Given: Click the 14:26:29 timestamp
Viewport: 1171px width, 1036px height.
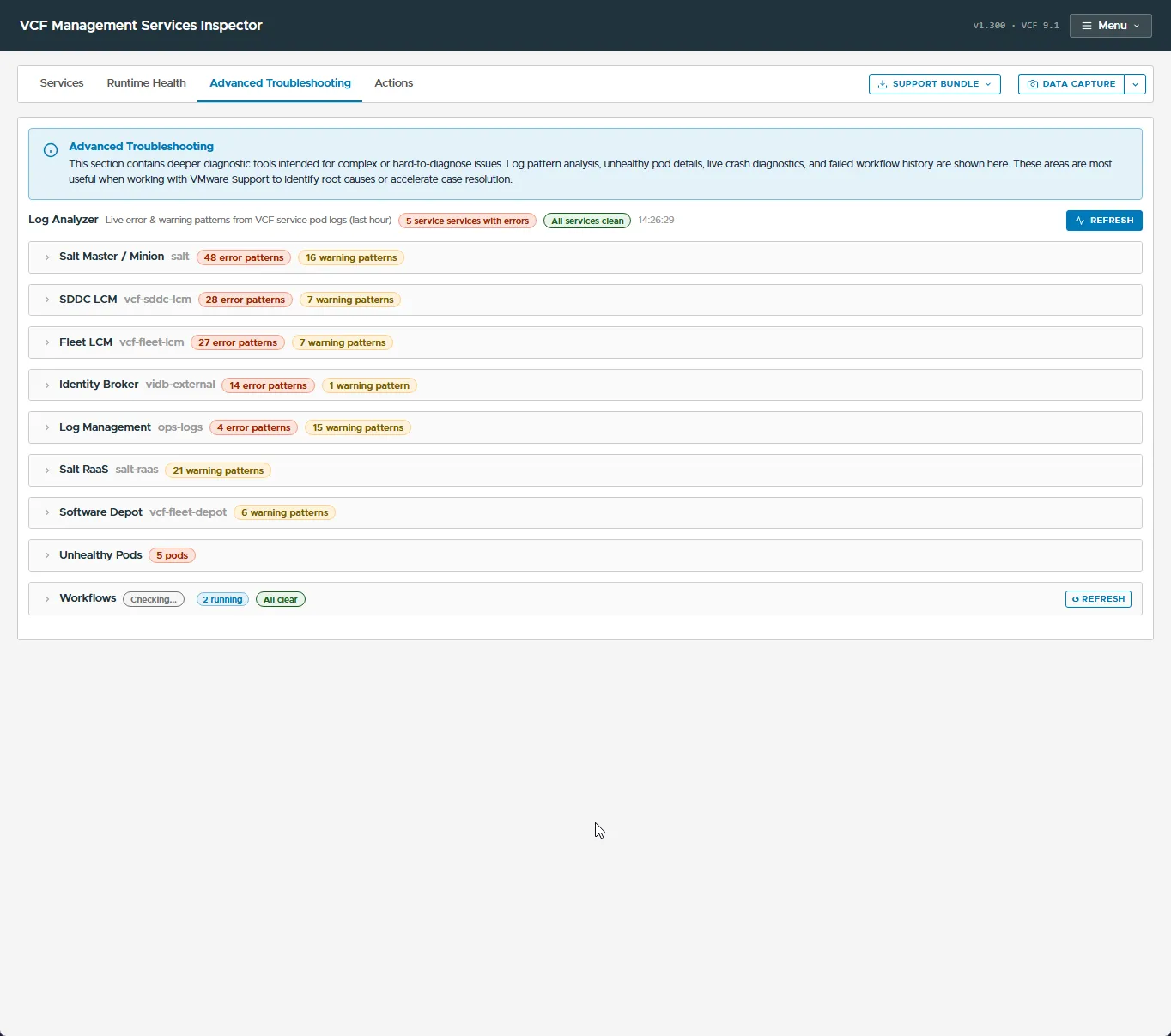Looking at the screenshot, I should tap(656, 221).
